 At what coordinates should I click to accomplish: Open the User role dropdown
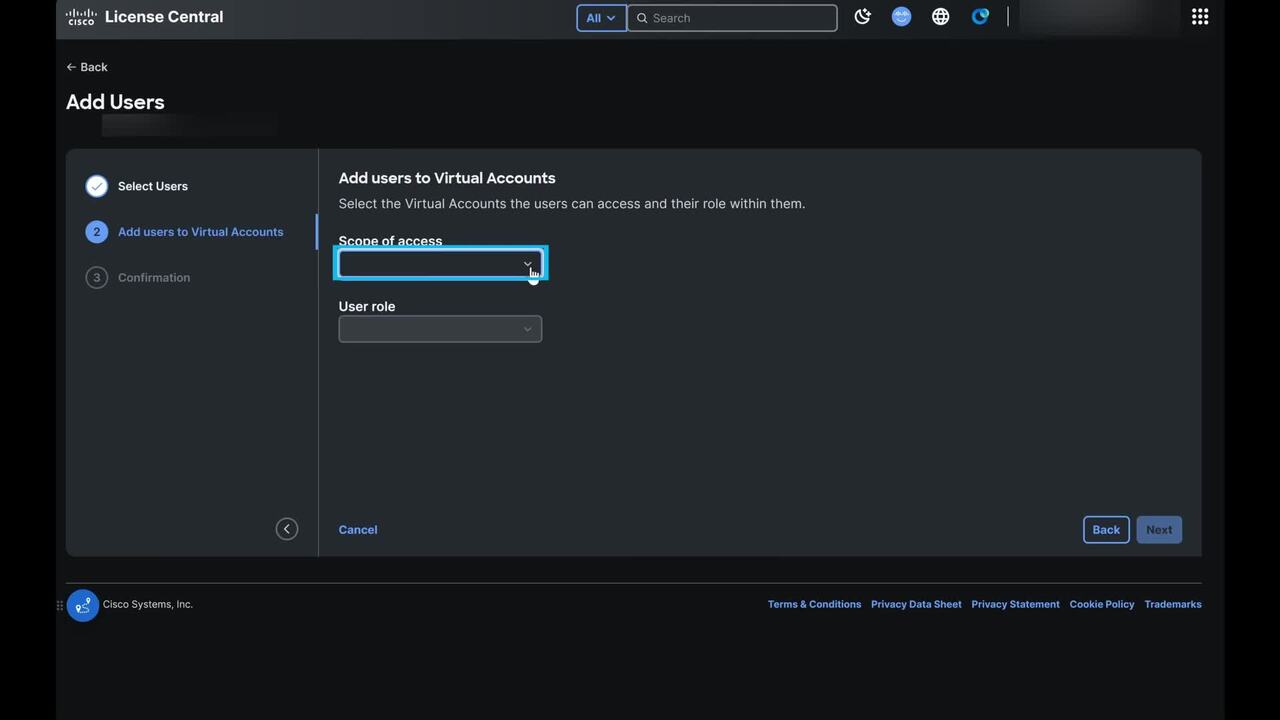pos(440,329)
